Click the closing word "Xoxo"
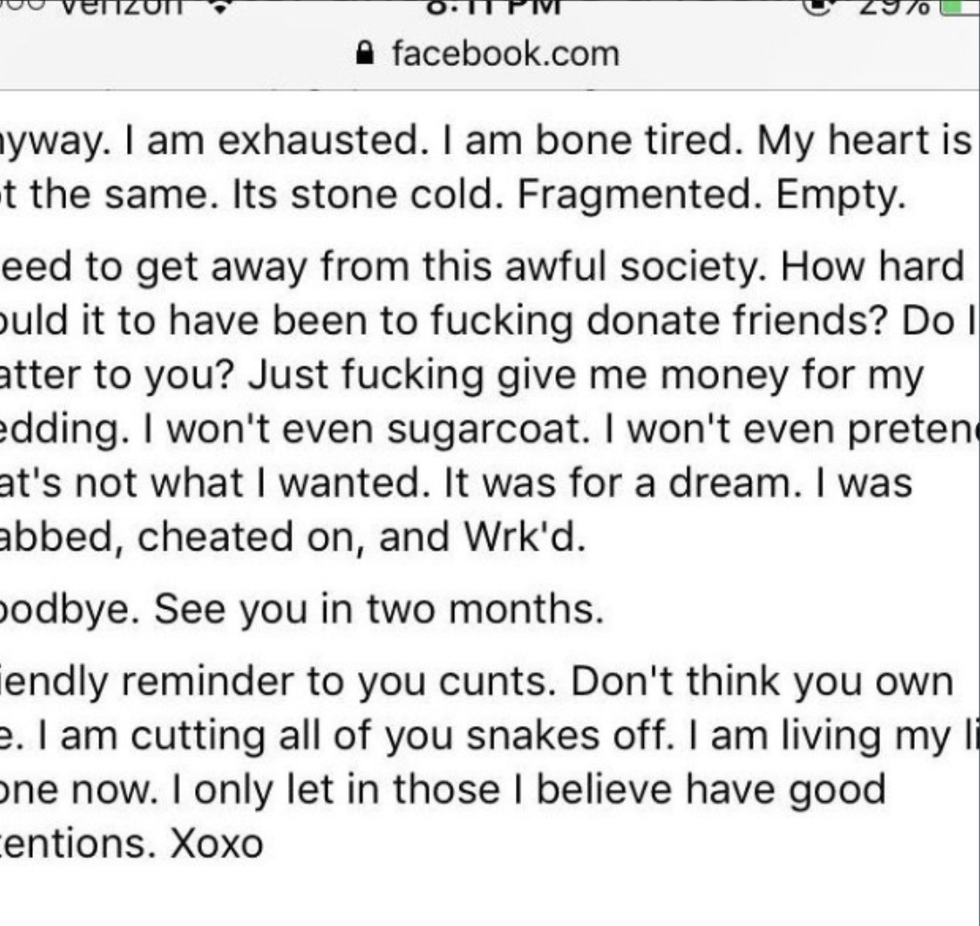The height and width of the screenshot is (926, 980). 217,844
